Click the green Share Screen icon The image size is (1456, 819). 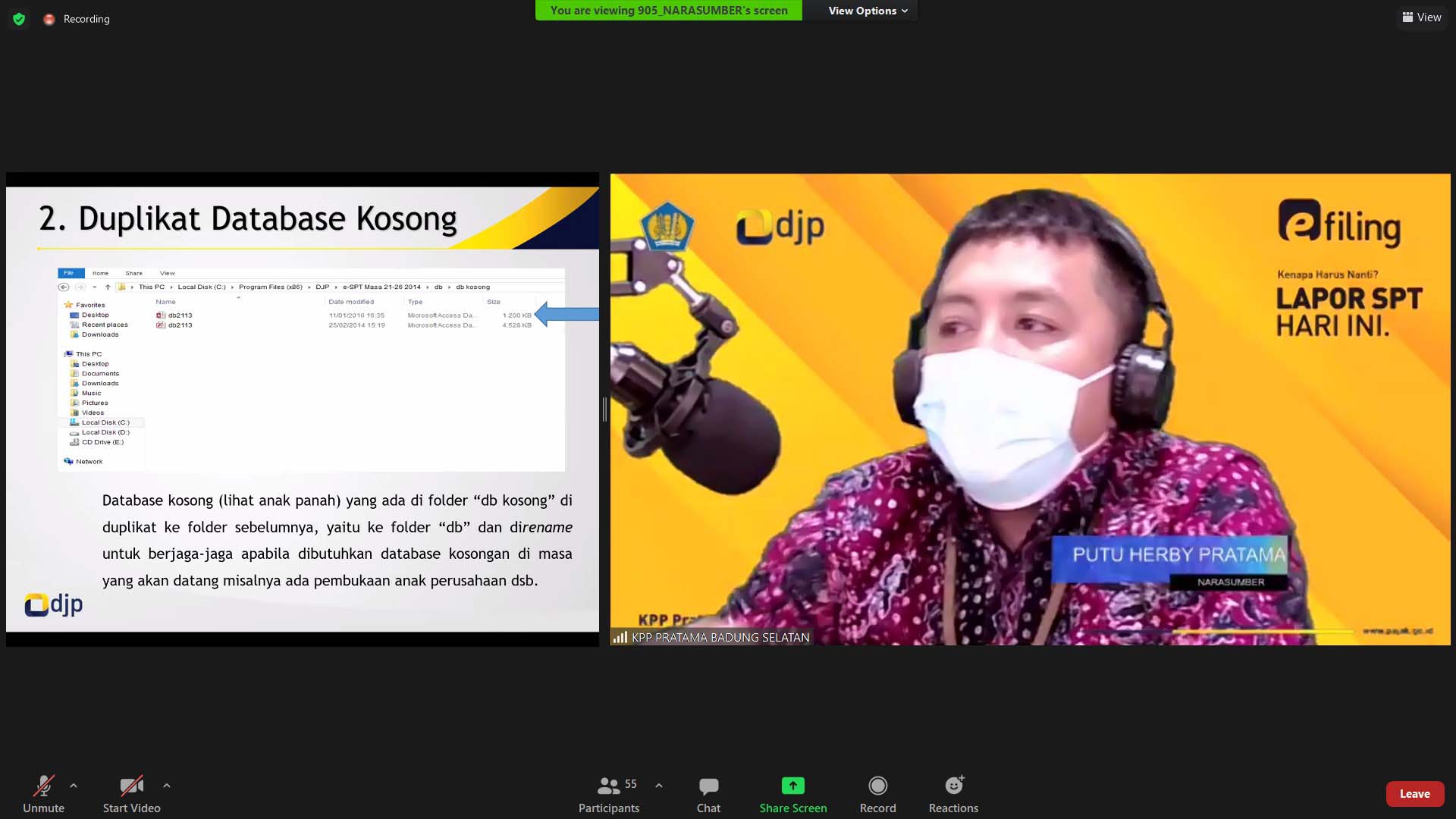click(792, 786)
